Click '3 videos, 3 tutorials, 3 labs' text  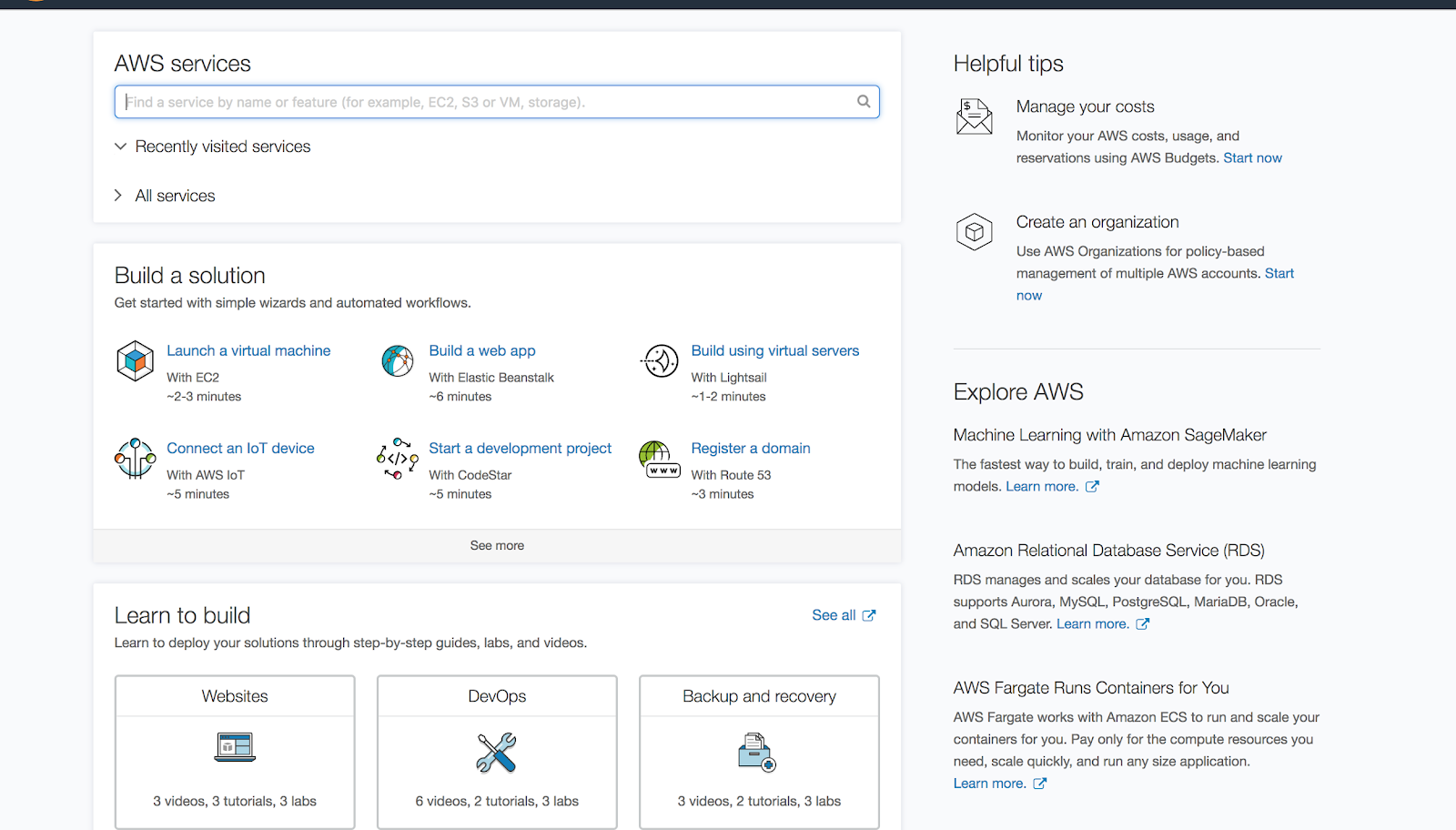(235, 801)
